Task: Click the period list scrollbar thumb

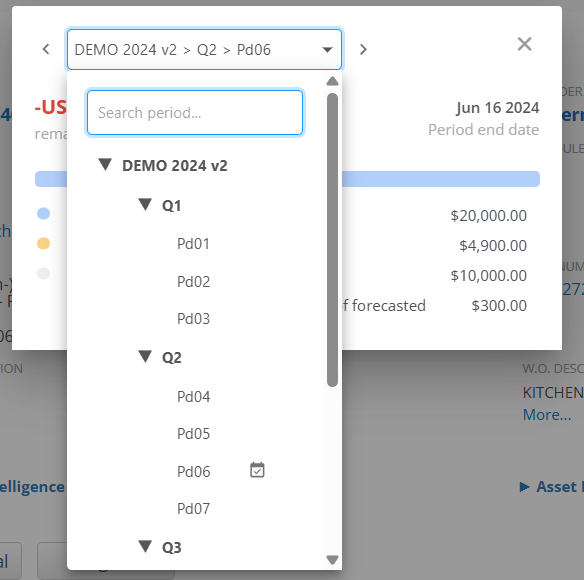Action: click(x=332, y=240)
